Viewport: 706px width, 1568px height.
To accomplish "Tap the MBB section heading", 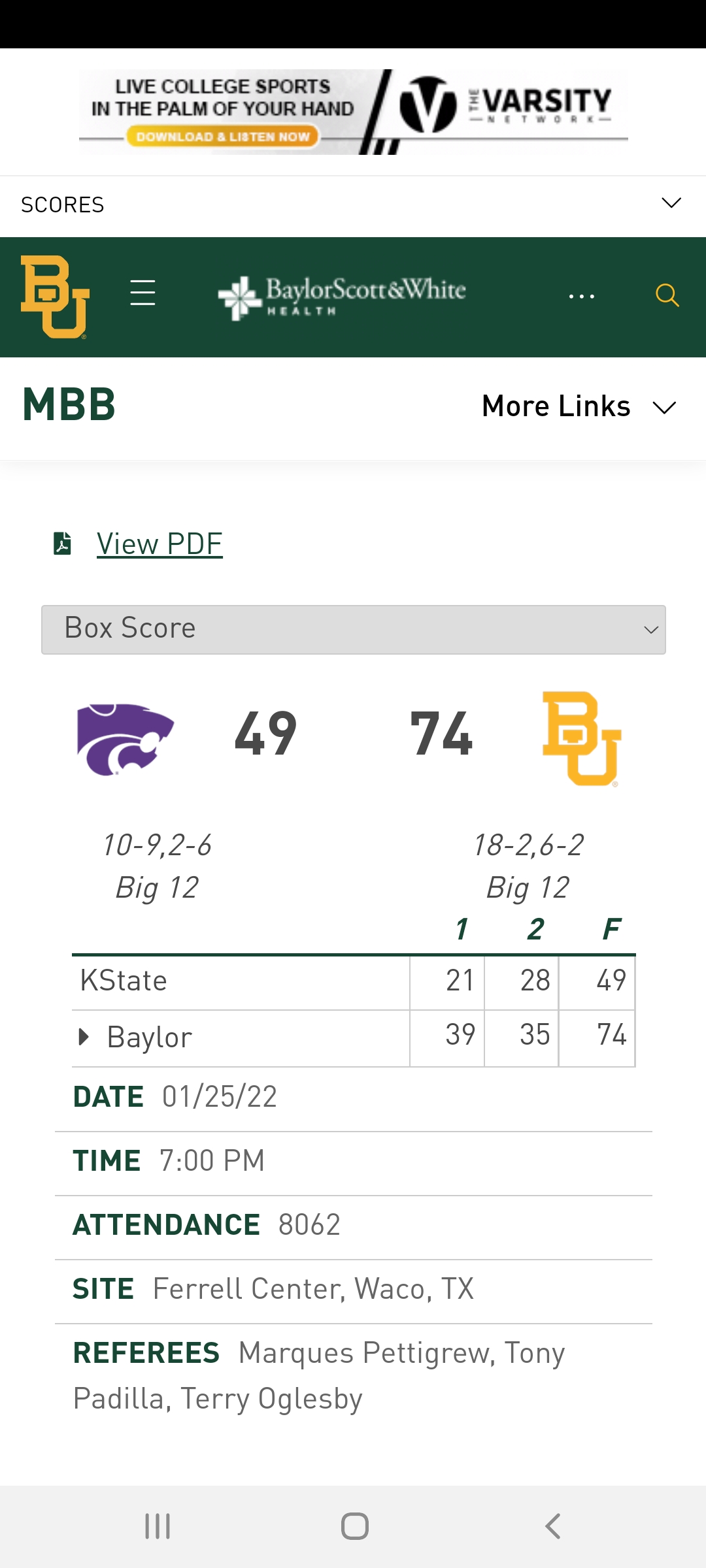I will point(69,405).
